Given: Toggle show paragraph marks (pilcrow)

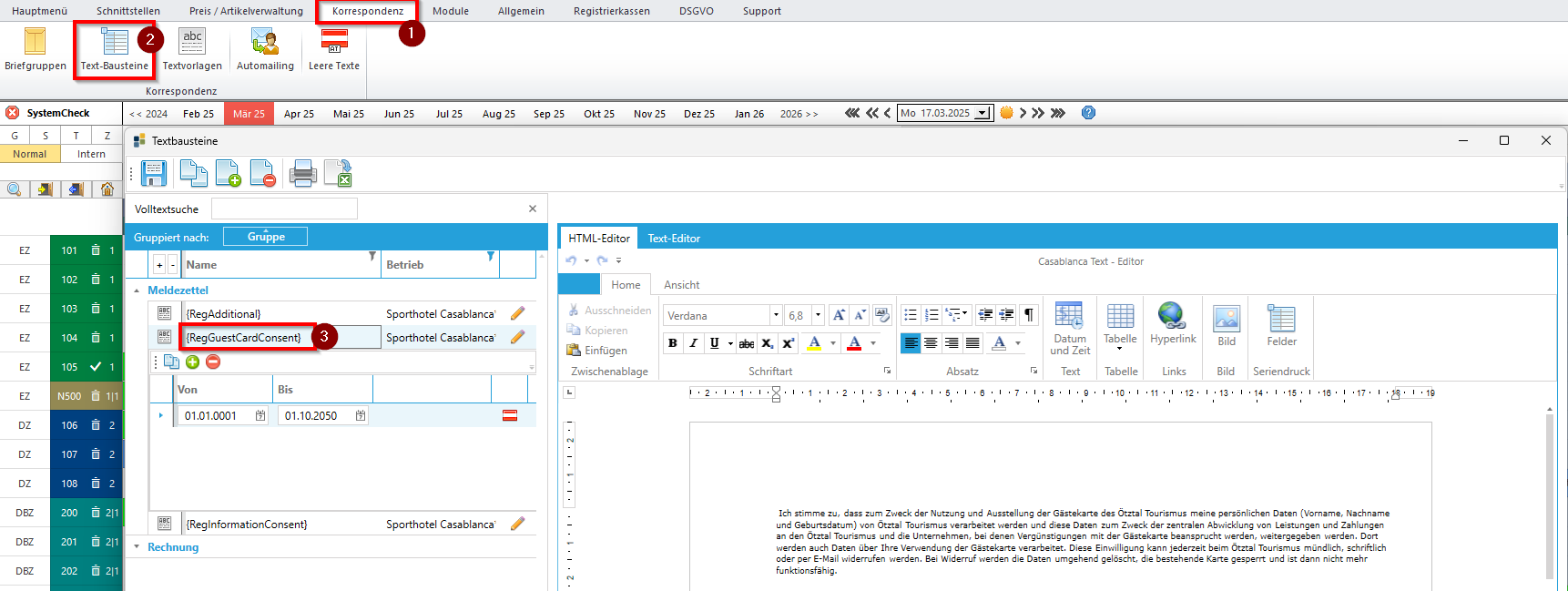Looking at the screenshot, I should (x=1029, y=315).
